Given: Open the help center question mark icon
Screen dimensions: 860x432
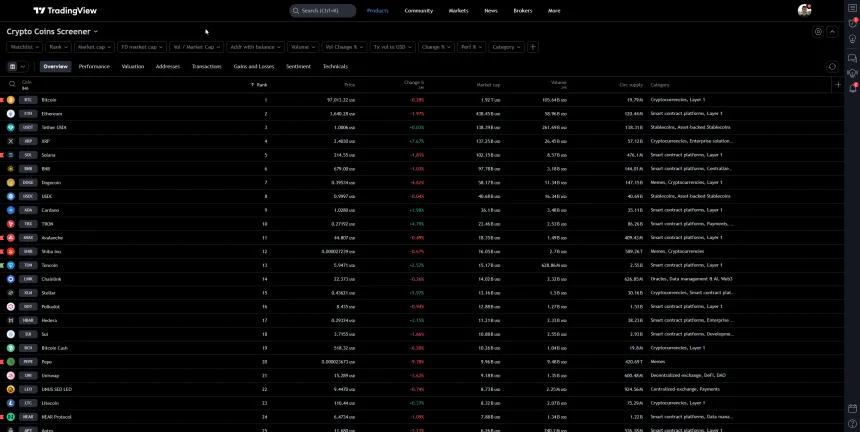Looking at the screenshot, I should (x=852, y=424).
